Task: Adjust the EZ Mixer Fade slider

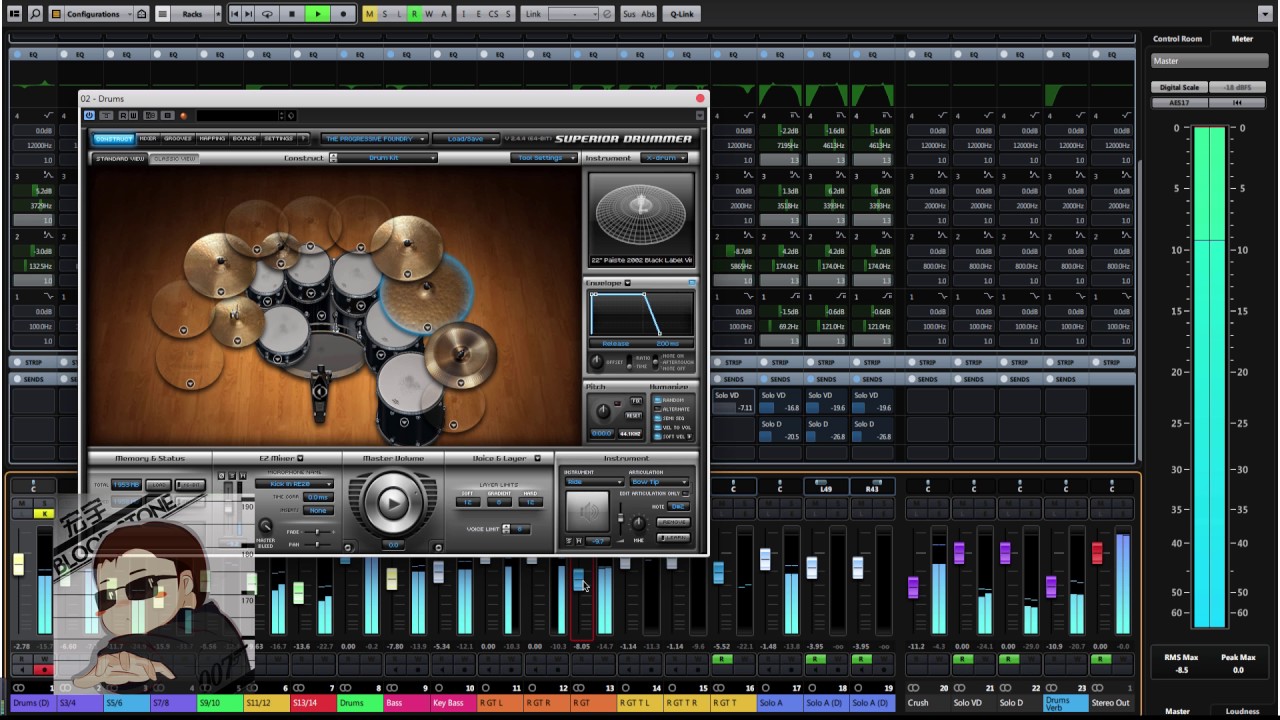Action: [318, 531]
